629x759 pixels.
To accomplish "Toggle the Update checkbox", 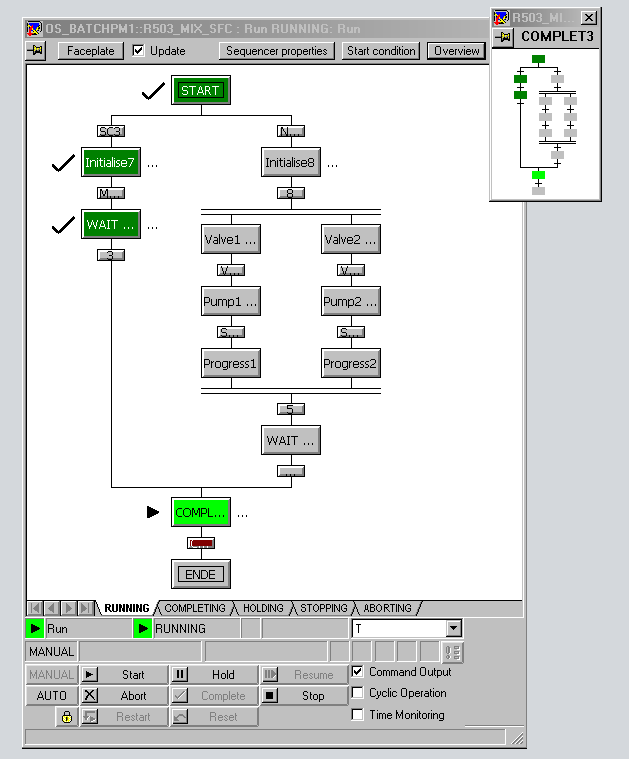I will (138, 50).
